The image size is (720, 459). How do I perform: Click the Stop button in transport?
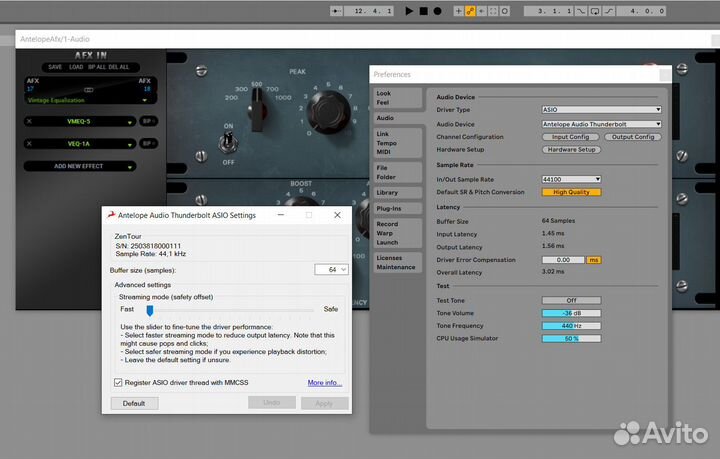click(423, 11)
